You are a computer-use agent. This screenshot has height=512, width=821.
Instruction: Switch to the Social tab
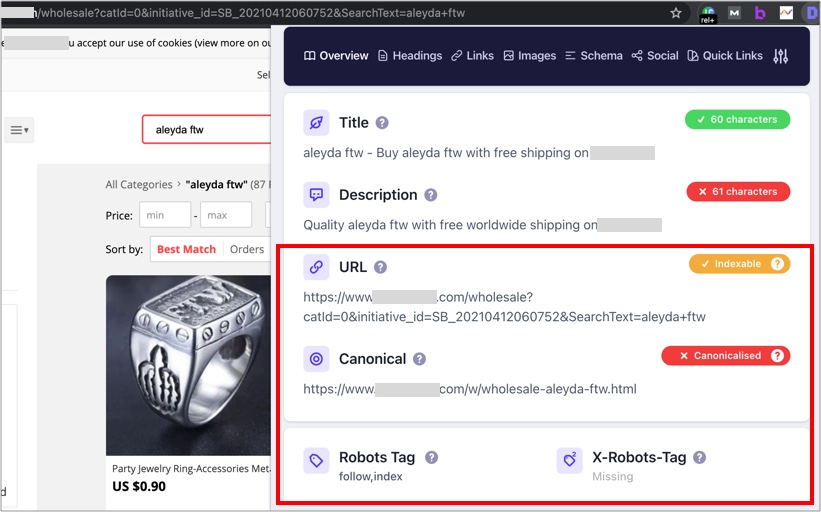pyautogui.click(x=654, y=55)
